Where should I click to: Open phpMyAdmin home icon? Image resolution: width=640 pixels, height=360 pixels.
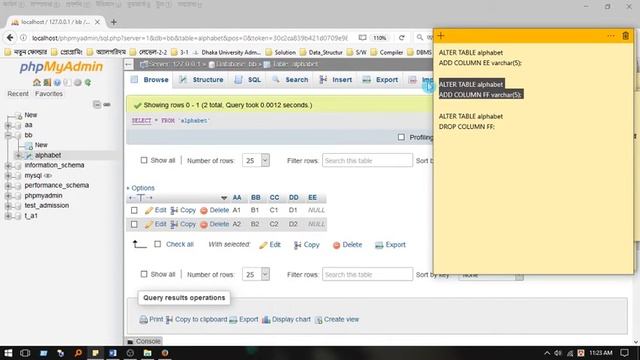coord(37,82)
